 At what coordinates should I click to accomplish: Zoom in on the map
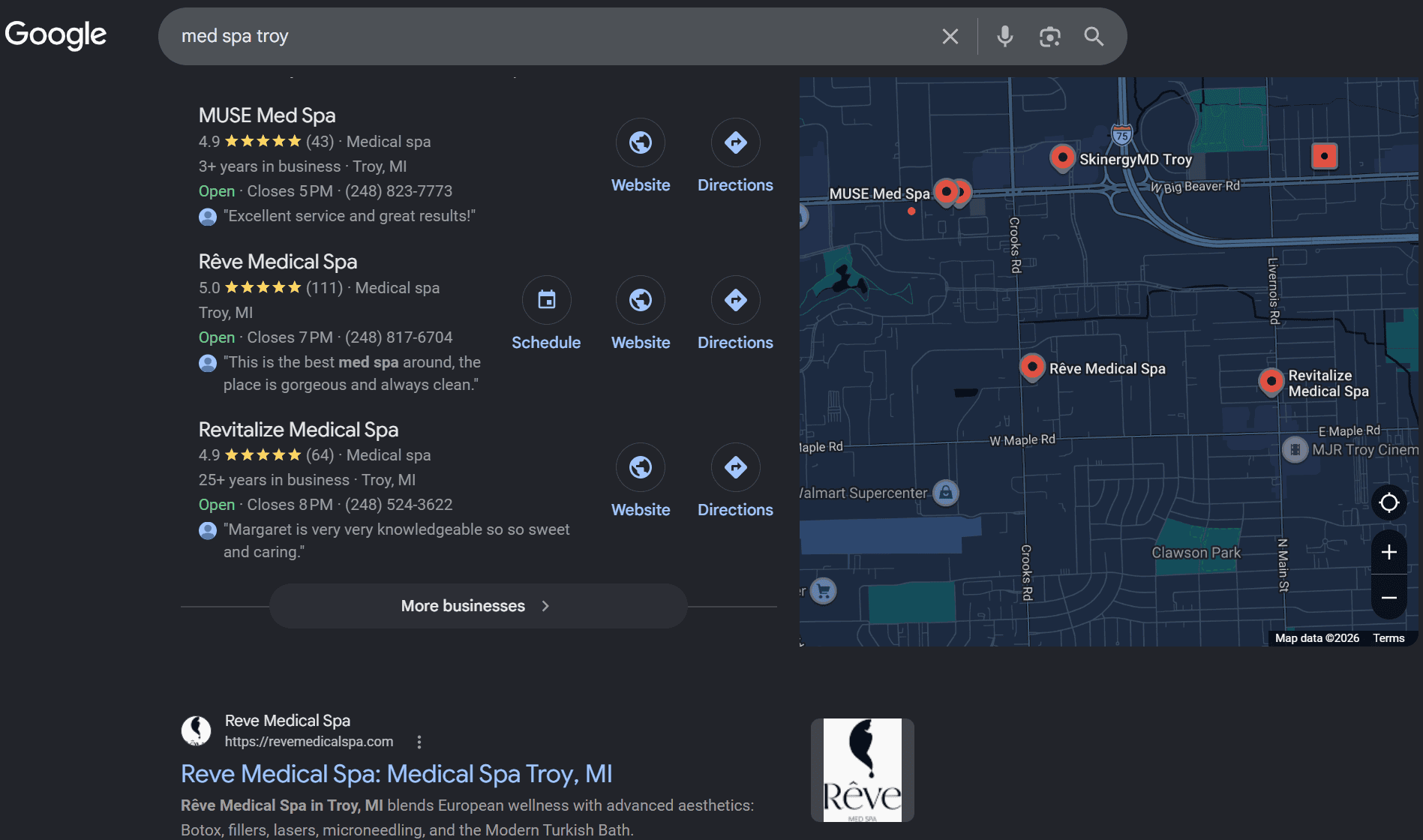pos(1388,552)
